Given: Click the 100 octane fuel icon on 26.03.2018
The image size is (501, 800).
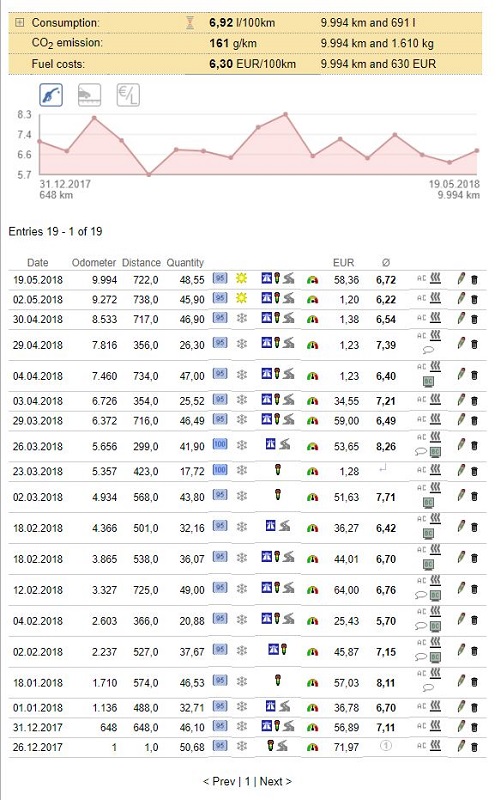Looking at the screenshot, I should [x=220, y=444].
